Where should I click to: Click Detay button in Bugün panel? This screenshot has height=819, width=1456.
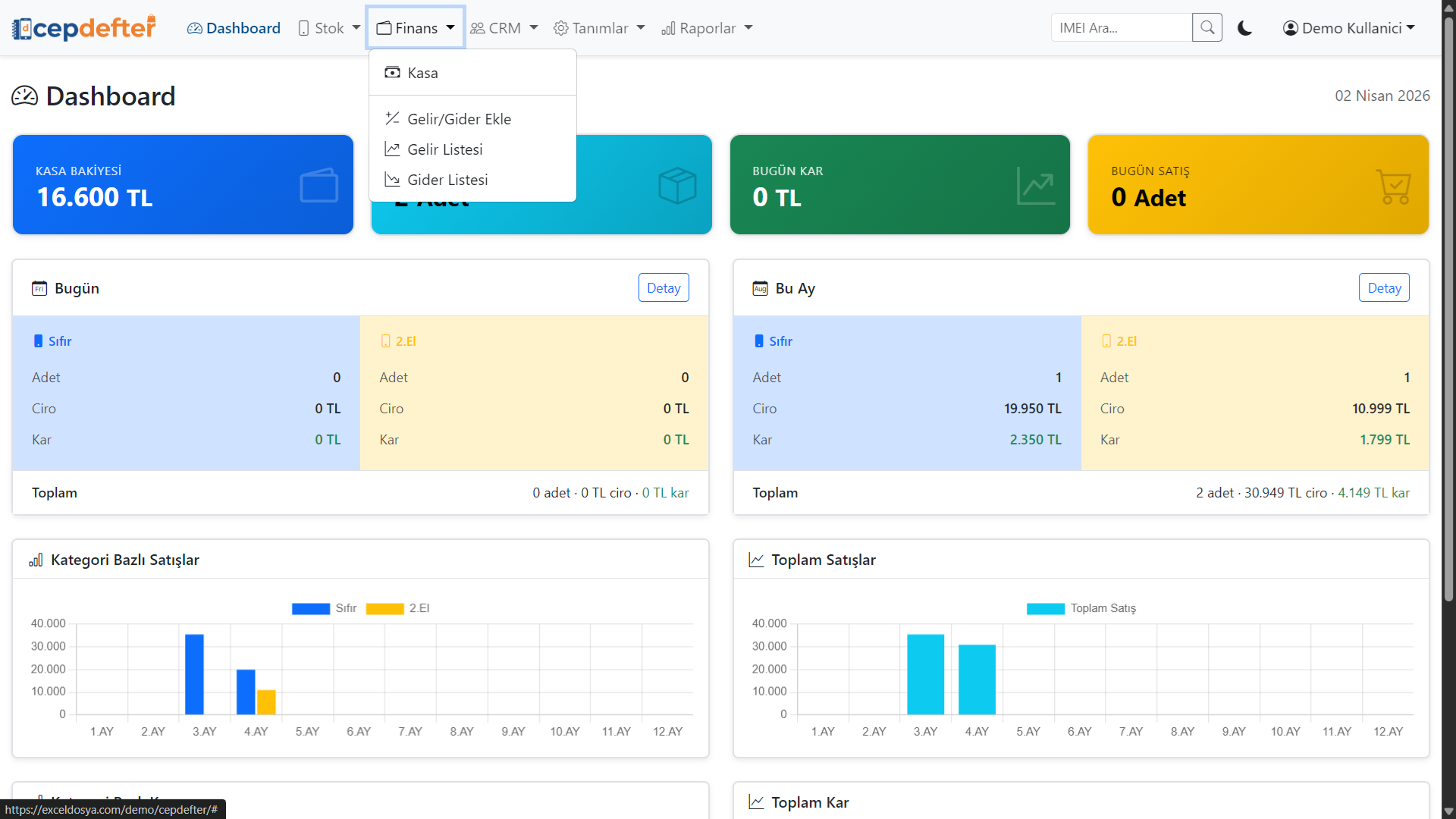point(663,288)
